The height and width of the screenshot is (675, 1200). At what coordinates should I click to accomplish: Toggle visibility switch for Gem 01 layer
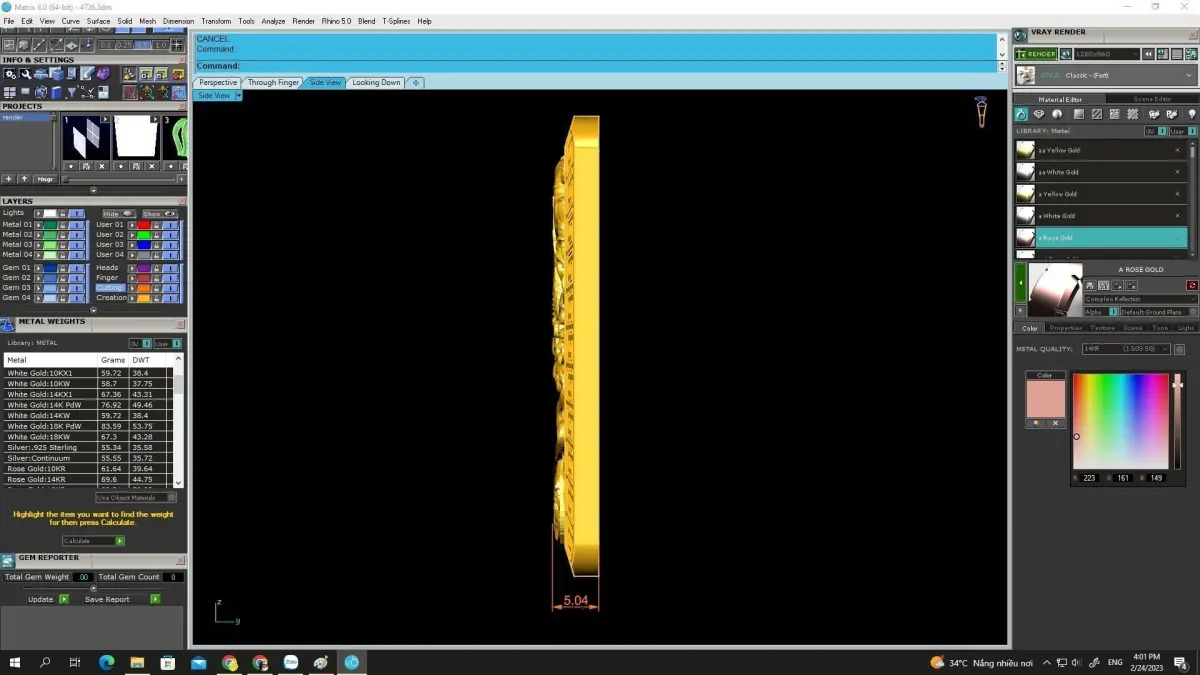76,268
